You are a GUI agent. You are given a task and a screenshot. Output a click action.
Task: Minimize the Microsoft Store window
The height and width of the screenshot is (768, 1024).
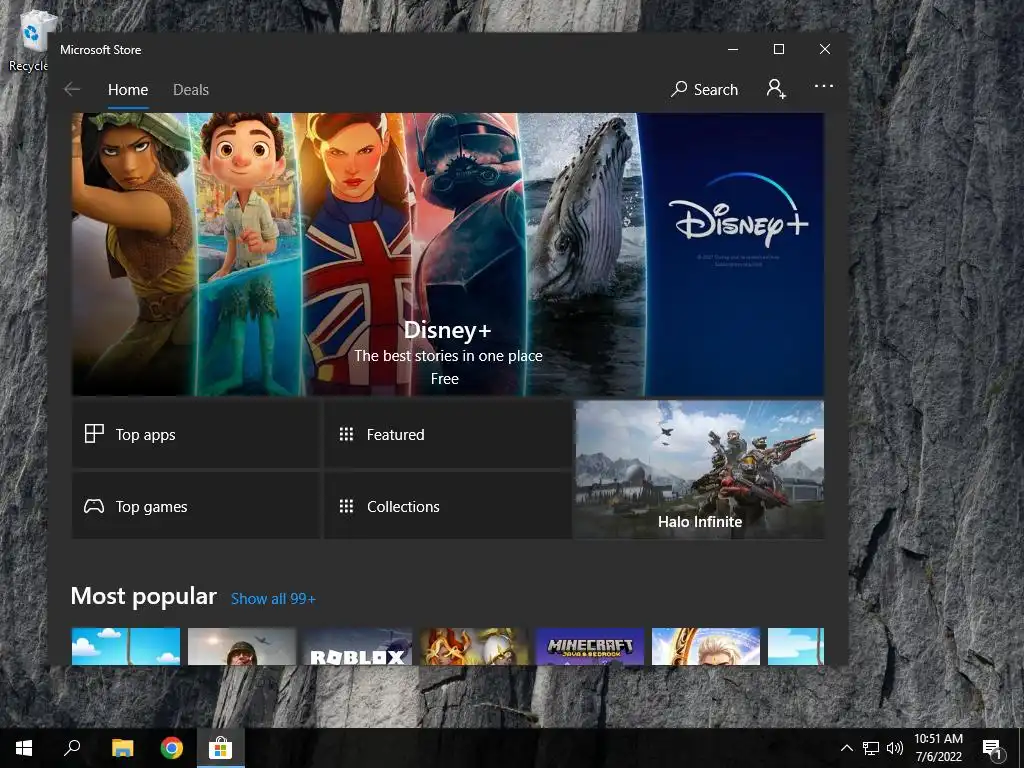pos(733,50)
